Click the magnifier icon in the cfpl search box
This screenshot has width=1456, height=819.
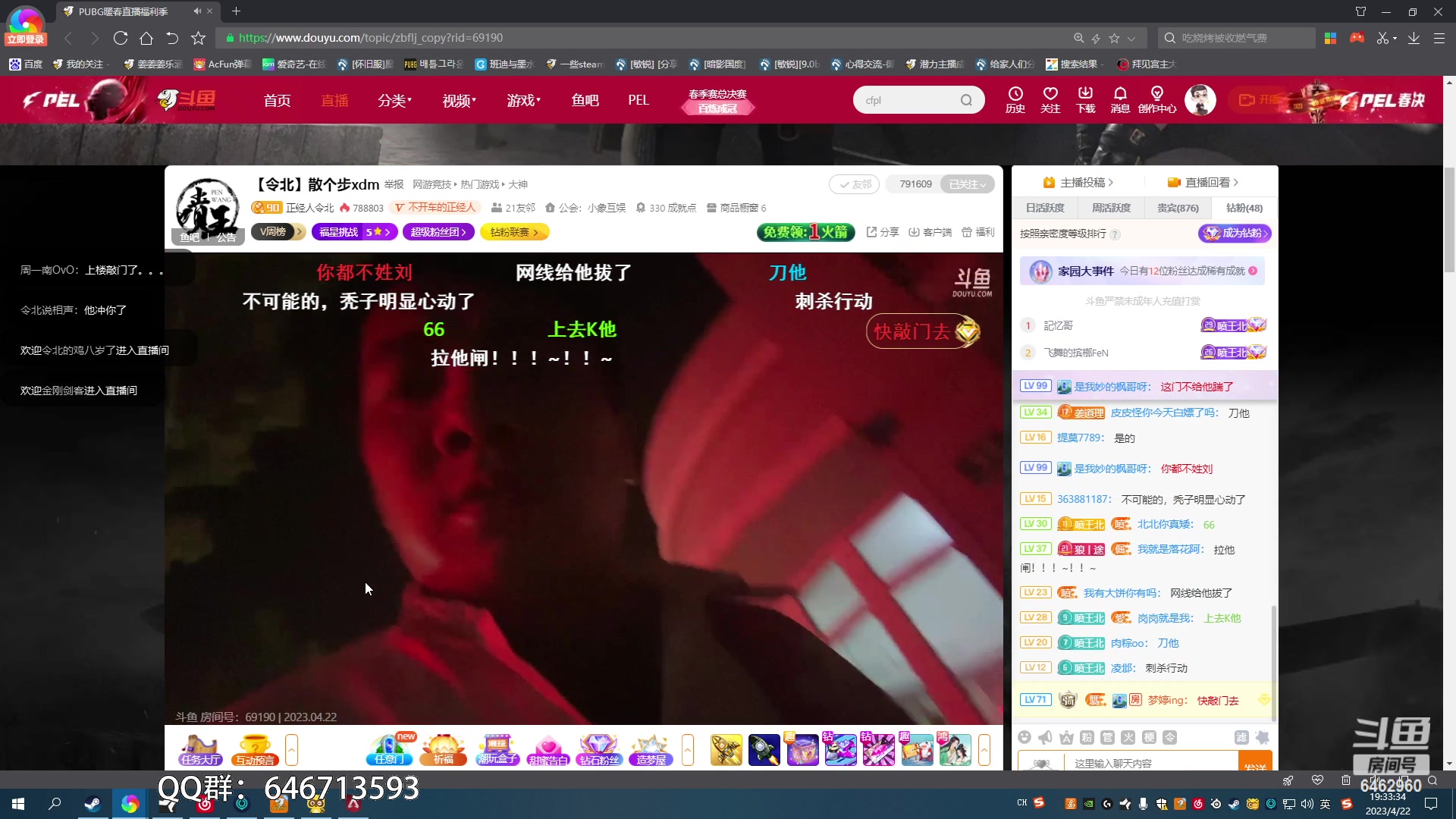point(967,99)
